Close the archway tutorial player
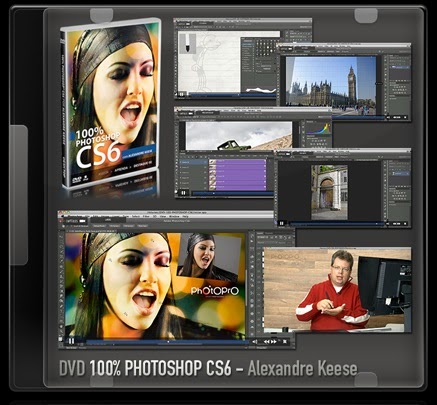The height and width of the screenshot is (405, 437). coord(405,224)
